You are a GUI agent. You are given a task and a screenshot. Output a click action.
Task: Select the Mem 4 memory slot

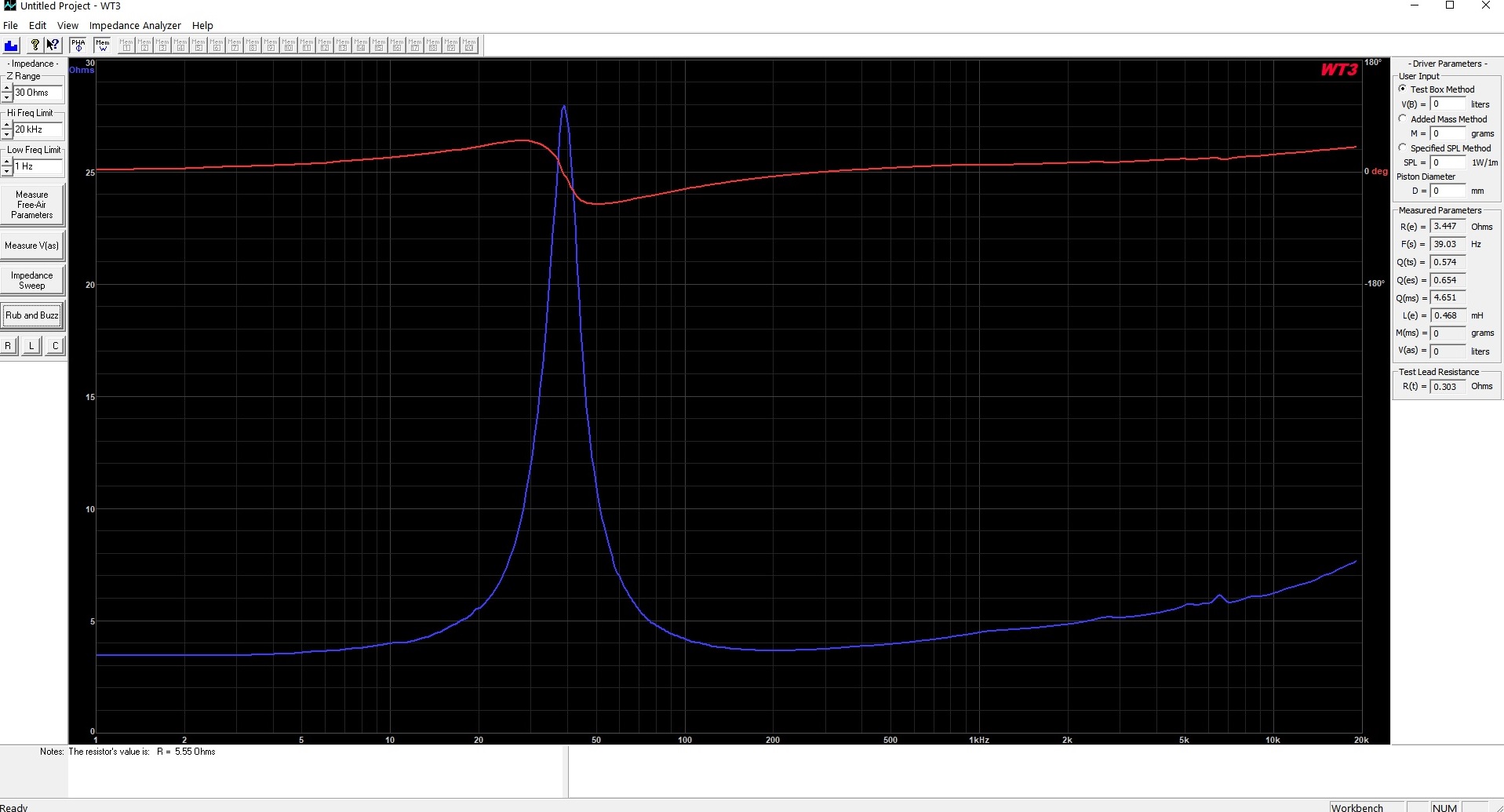point(180,45)
